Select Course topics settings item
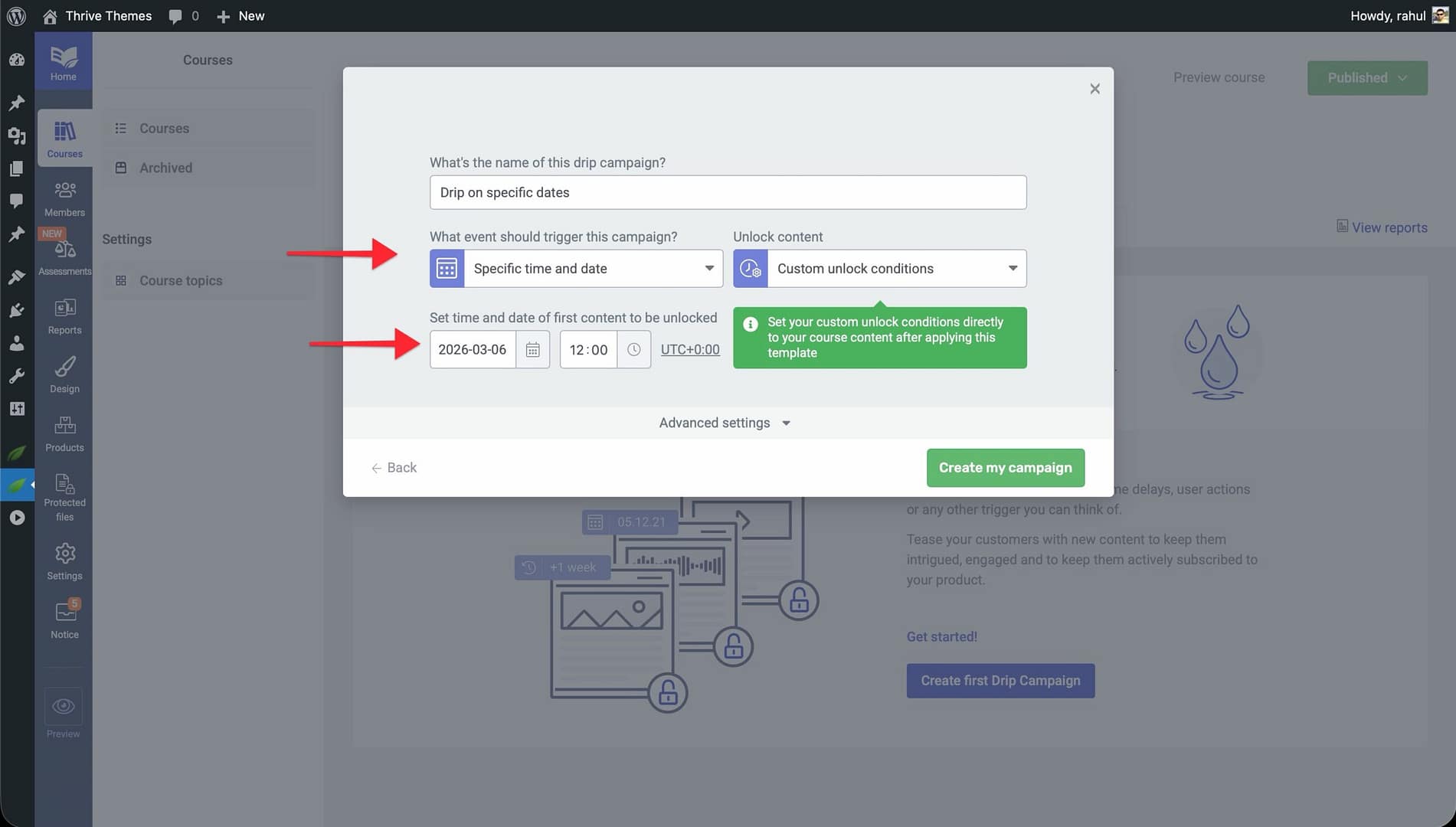Viewport: 1456px width, 827px height. [x=180, y=281]
